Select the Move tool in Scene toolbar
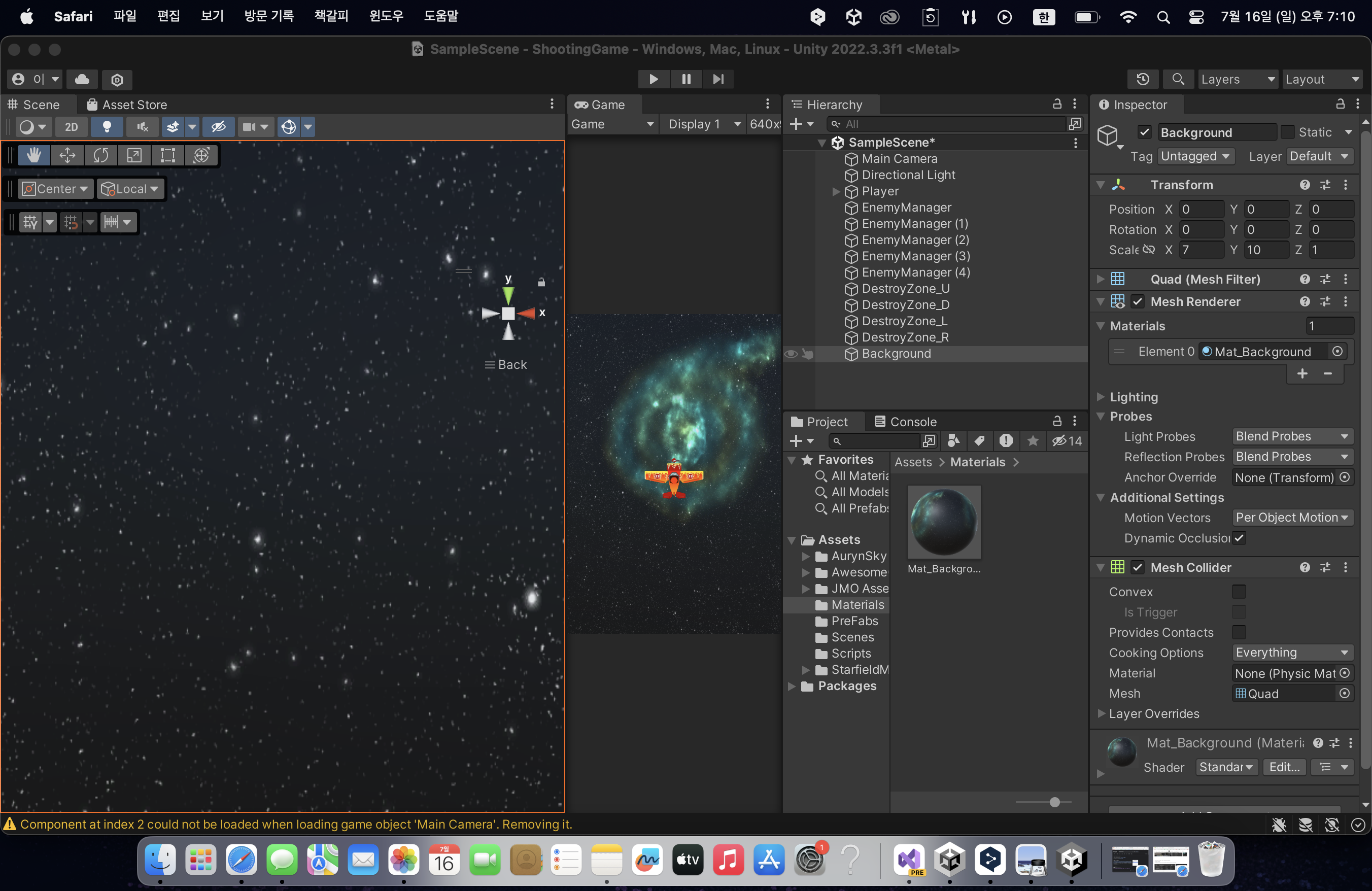The height and width of the screenshot is (891, 1372). point(67,155)
